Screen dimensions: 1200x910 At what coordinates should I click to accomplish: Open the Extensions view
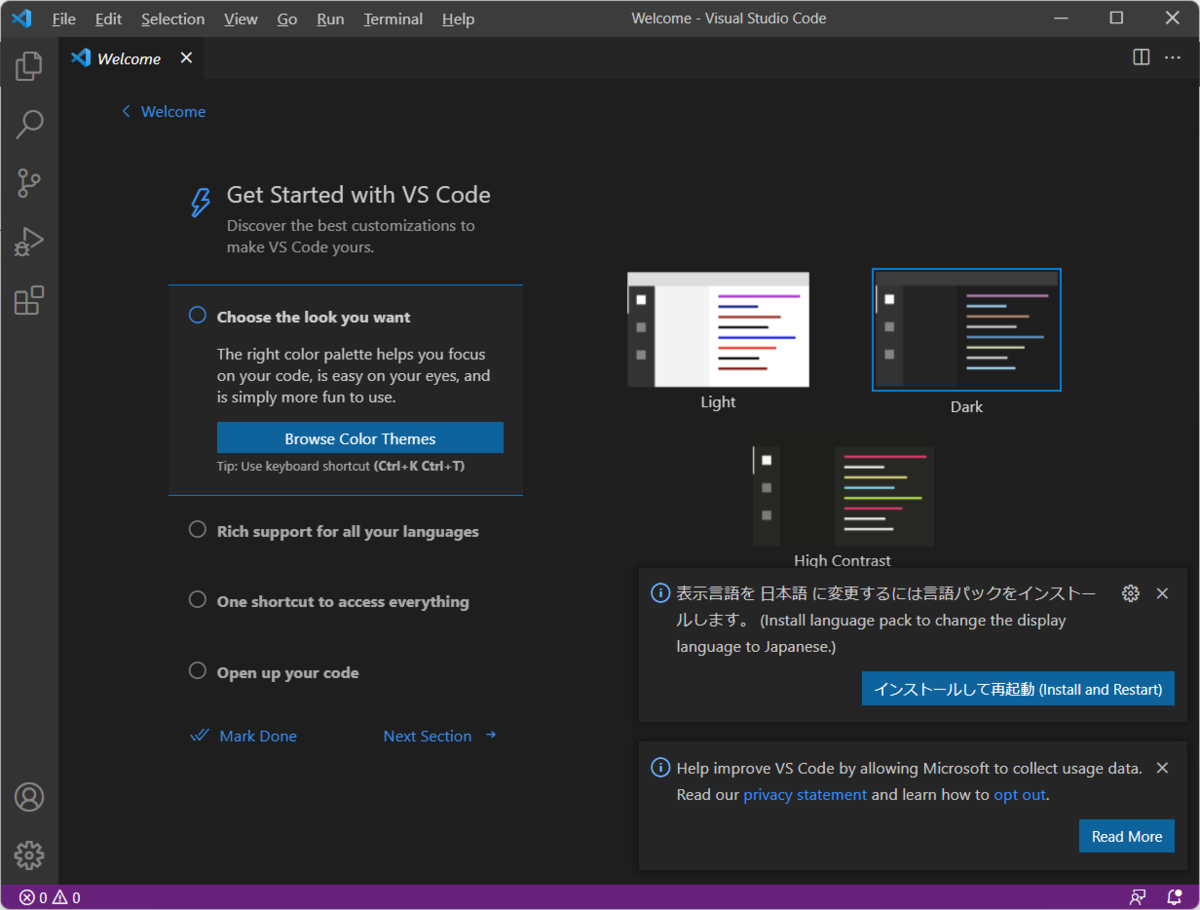pyautogui.click(x=29, y=300)
